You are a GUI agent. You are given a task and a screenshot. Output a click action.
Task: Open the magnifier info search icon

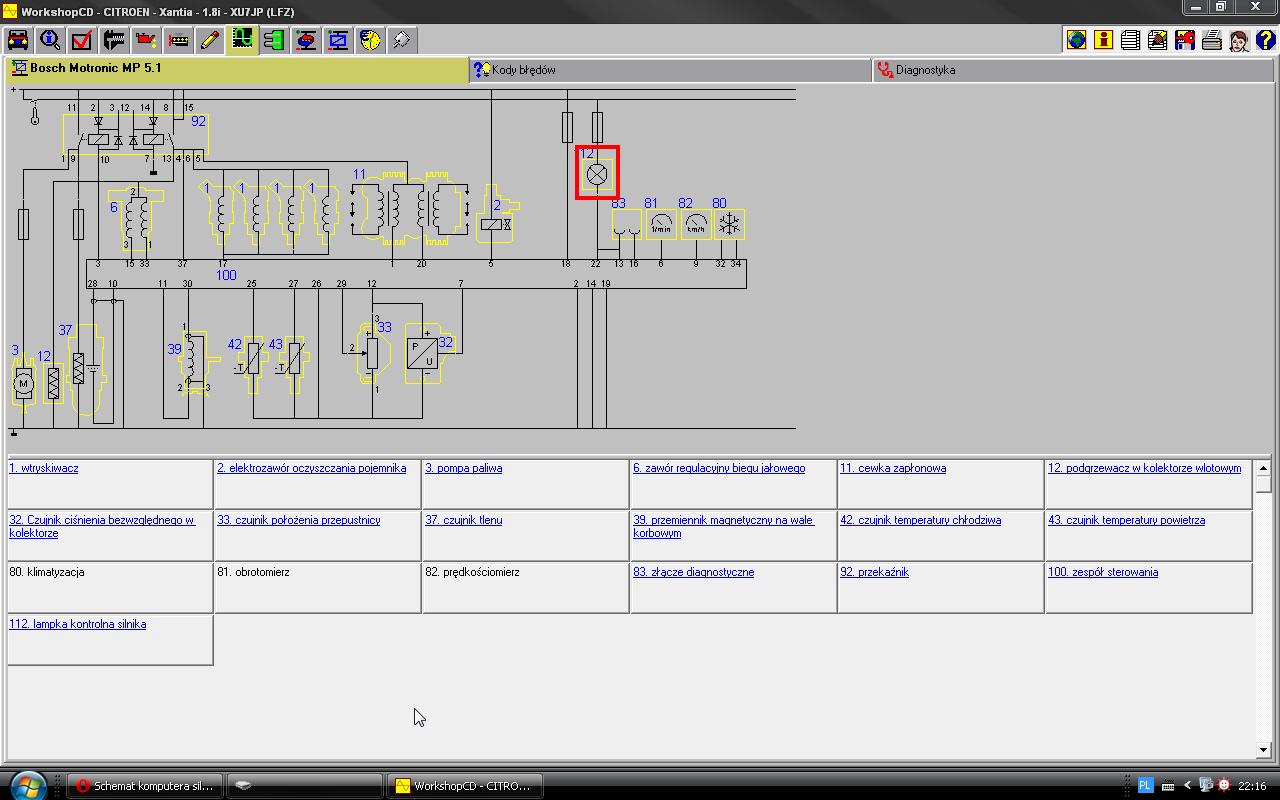pos(50,40)
